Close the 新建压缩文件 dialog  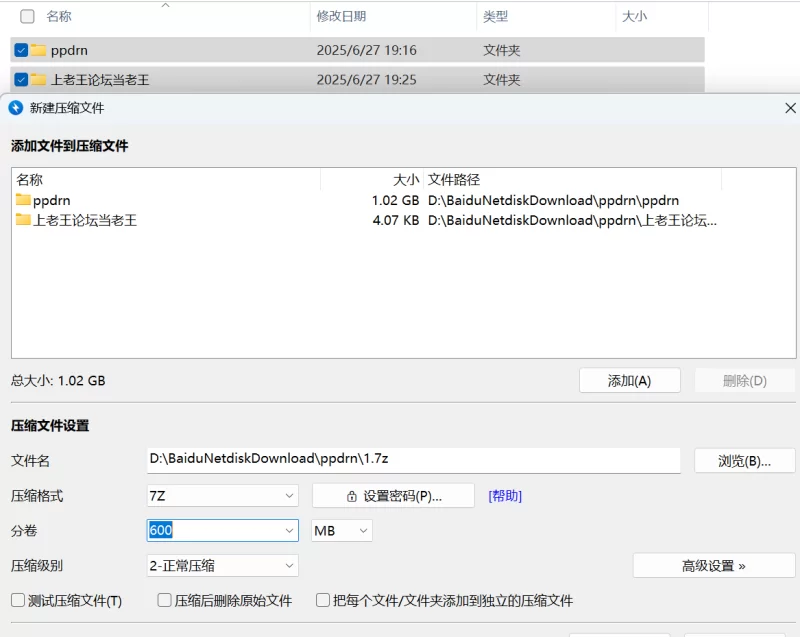click(790, 108)
